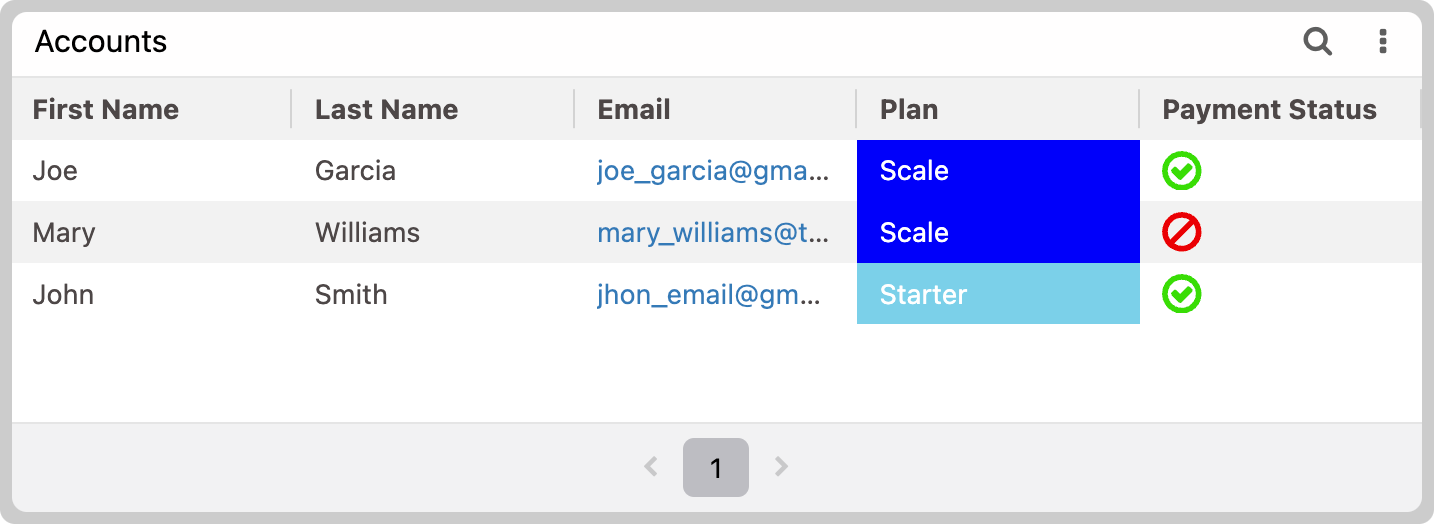The width and height of the screenshot is (1434, 524).
Task: Click the red blocked icon for Mary Williams
Action: [1181, 233]
